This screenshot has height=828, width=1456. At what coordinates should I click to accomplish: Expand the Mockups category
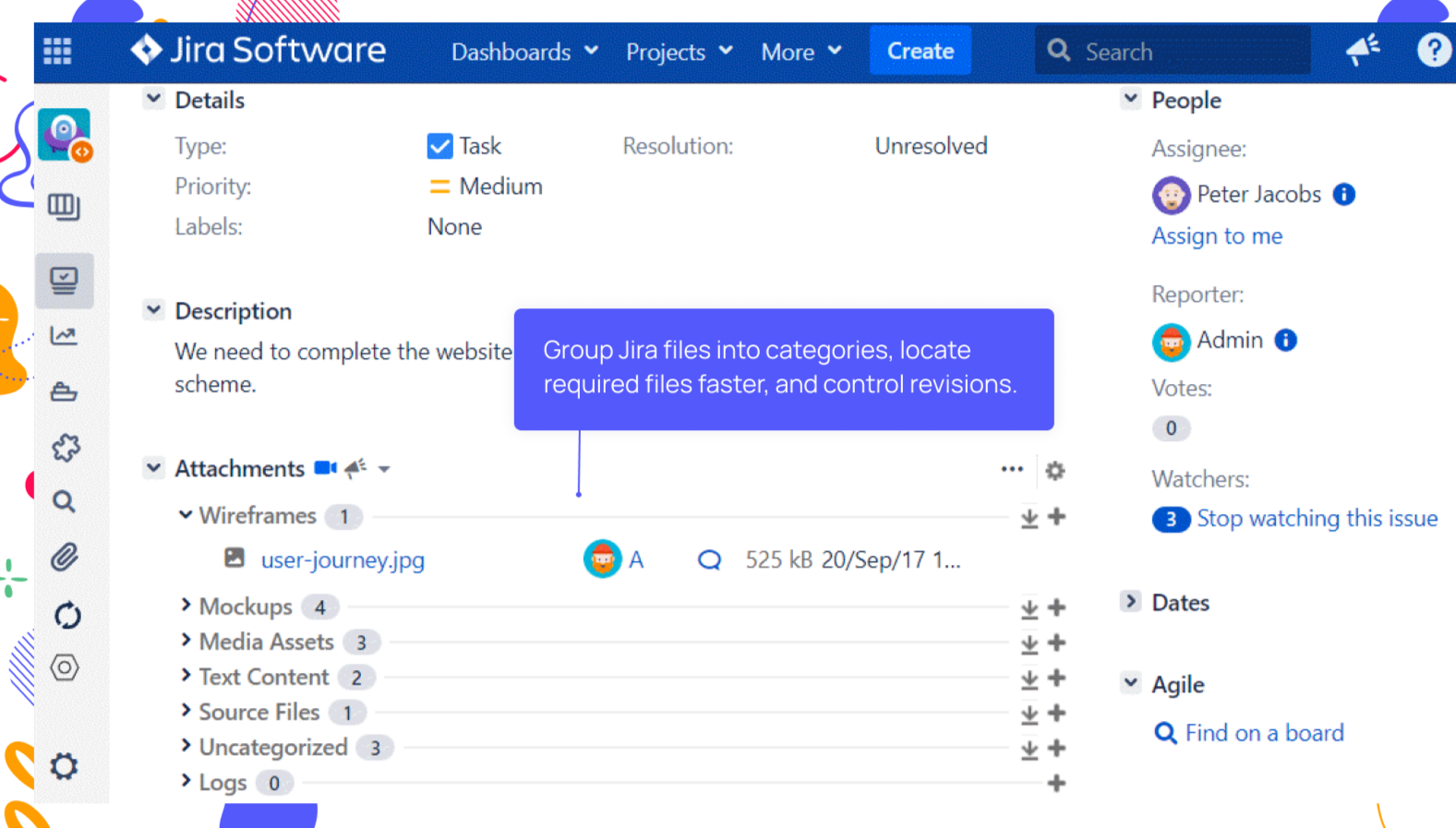tap(186, 605)
